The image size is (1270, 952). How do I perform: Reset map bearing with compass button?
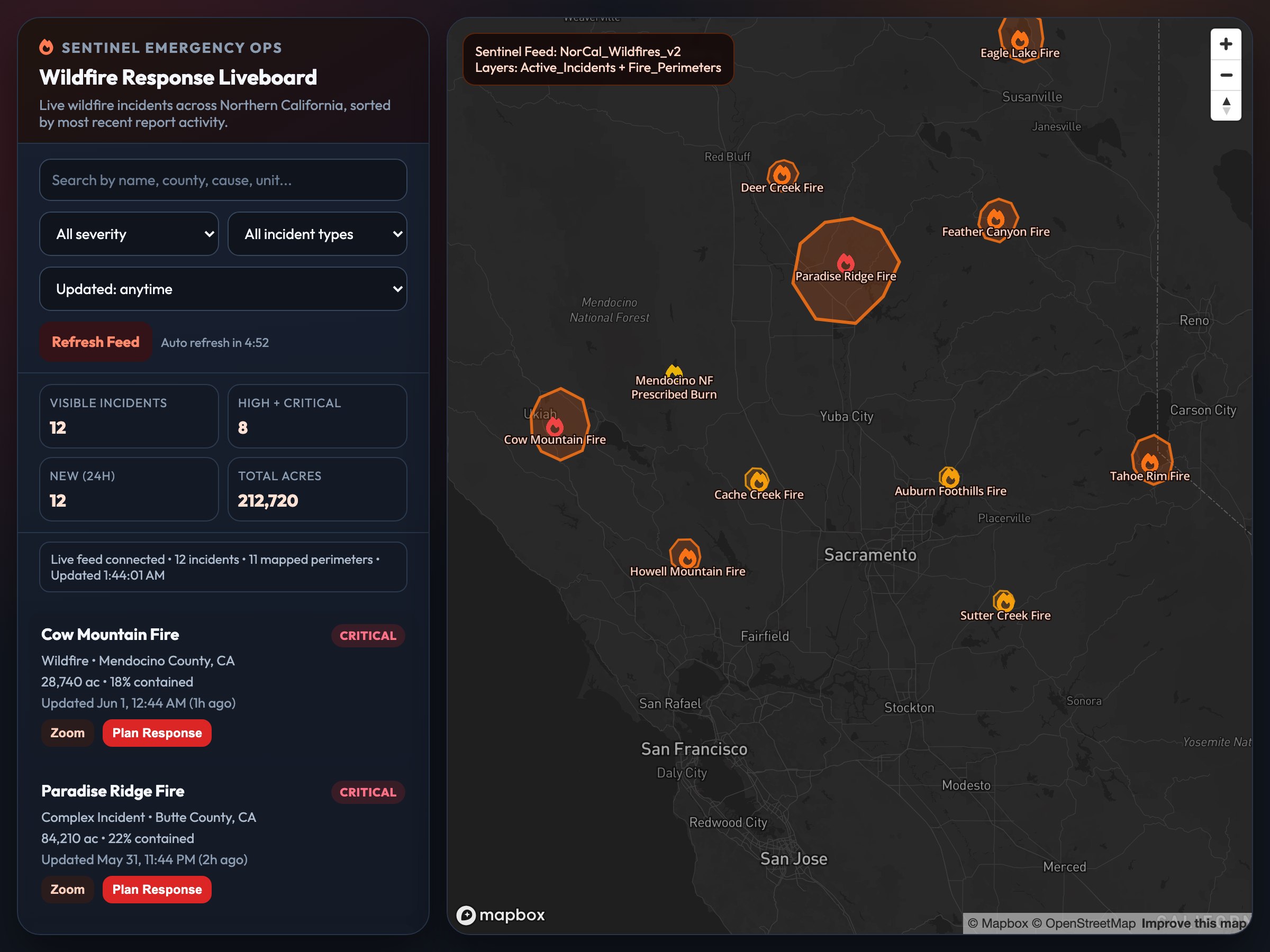click(1226, 106)
